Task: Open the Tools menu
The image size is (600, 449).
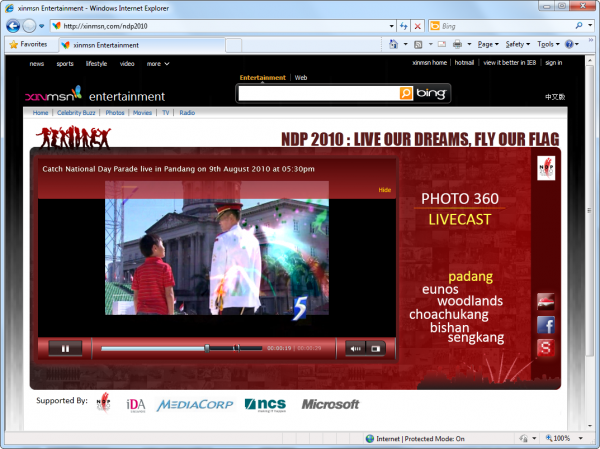Action: click(548, 44)
